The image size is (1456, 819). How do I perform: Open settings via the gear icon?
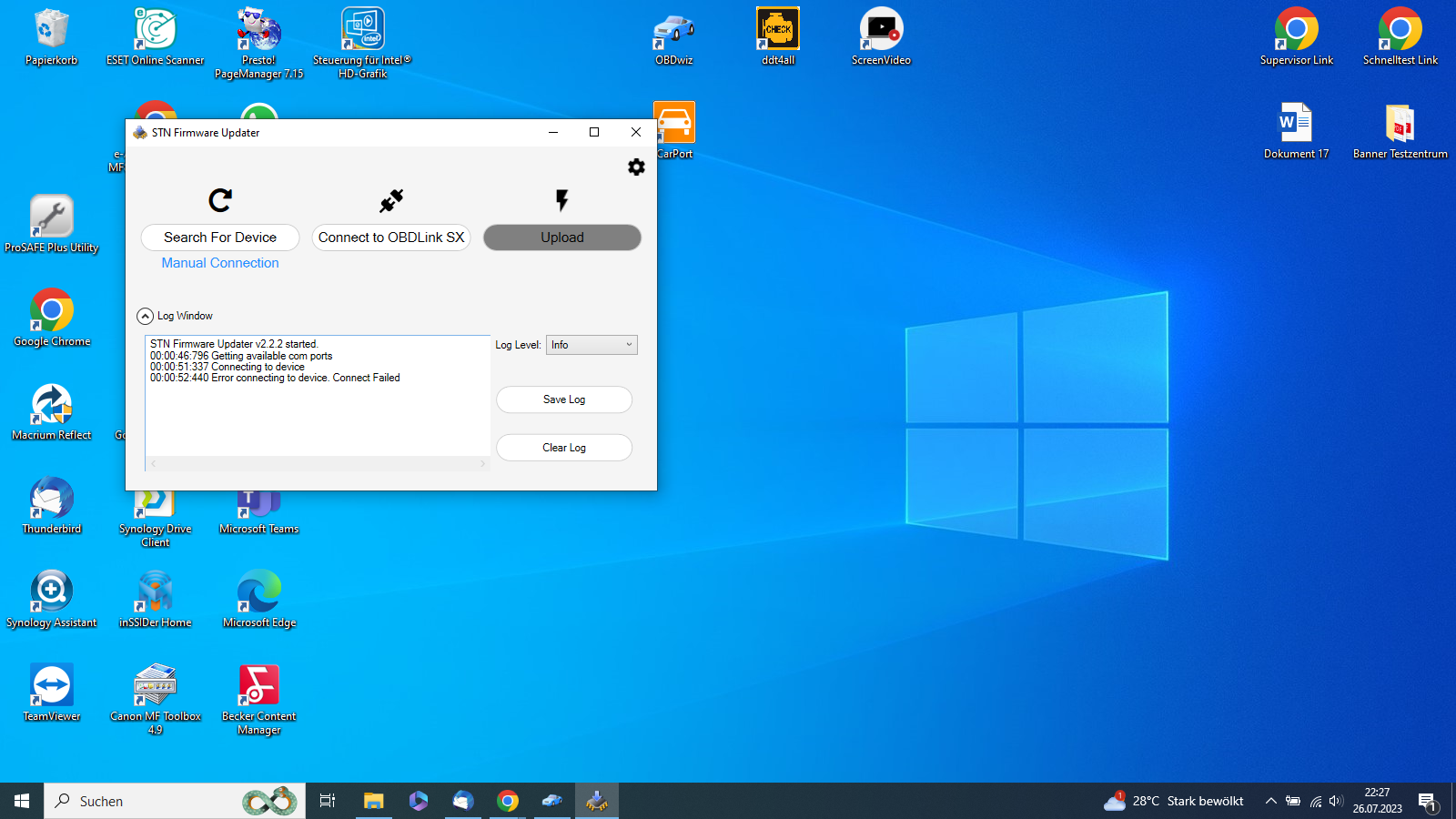(x=636, y=167)
